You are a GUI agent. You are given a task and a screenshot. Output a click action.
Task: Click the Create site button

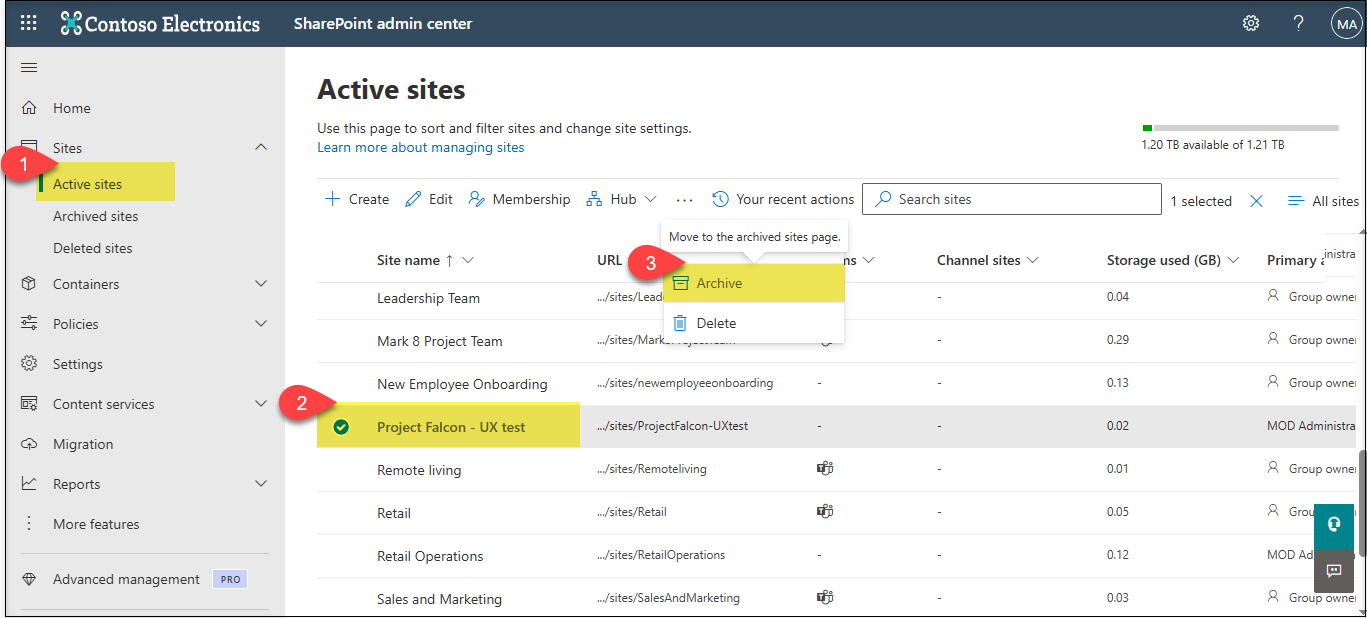coord(357,199)
